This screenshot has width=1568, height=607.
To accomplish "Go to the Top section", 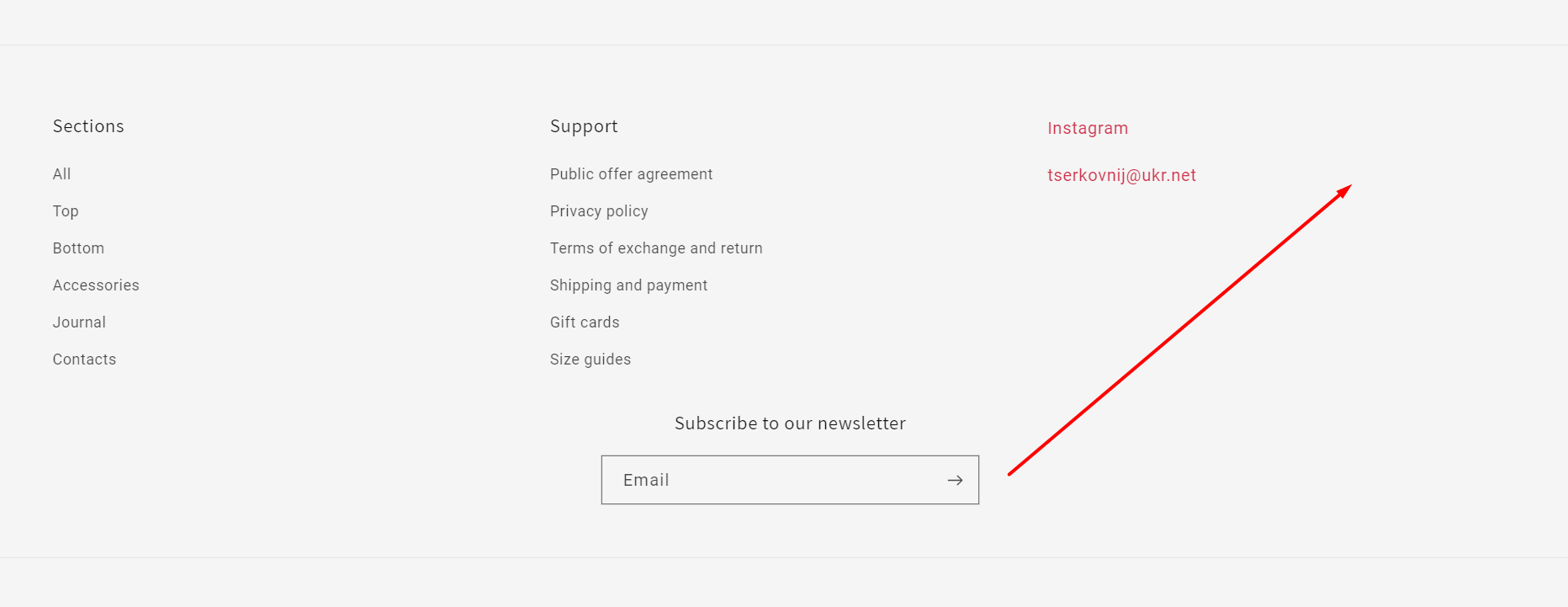I will click(x=66, y=211).
